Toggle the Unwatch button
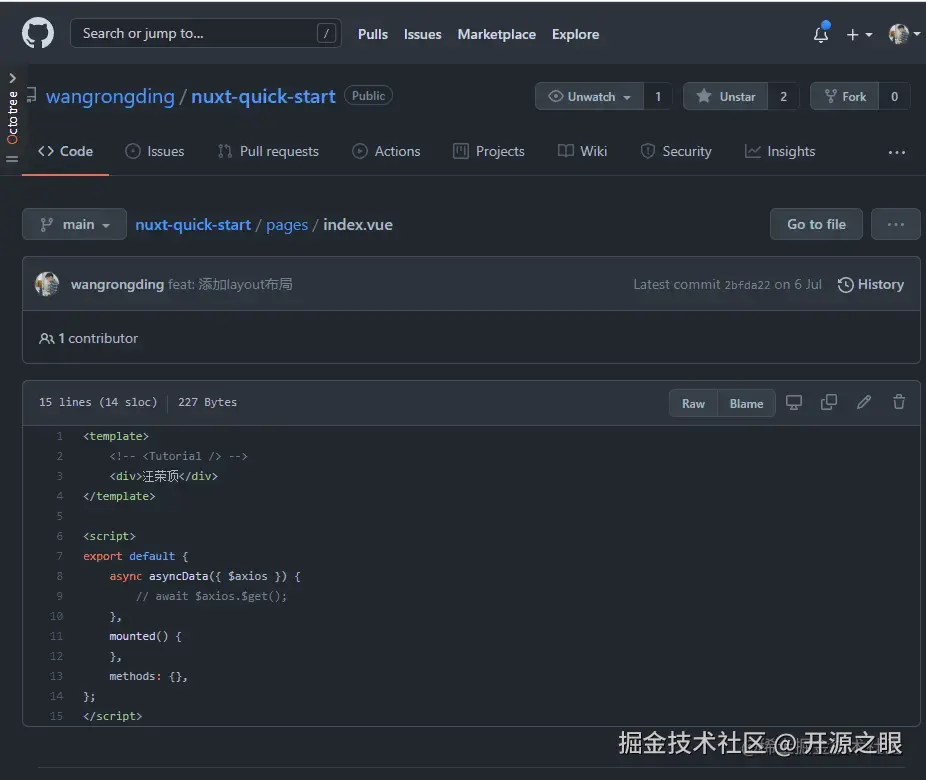 click(589, 96)
